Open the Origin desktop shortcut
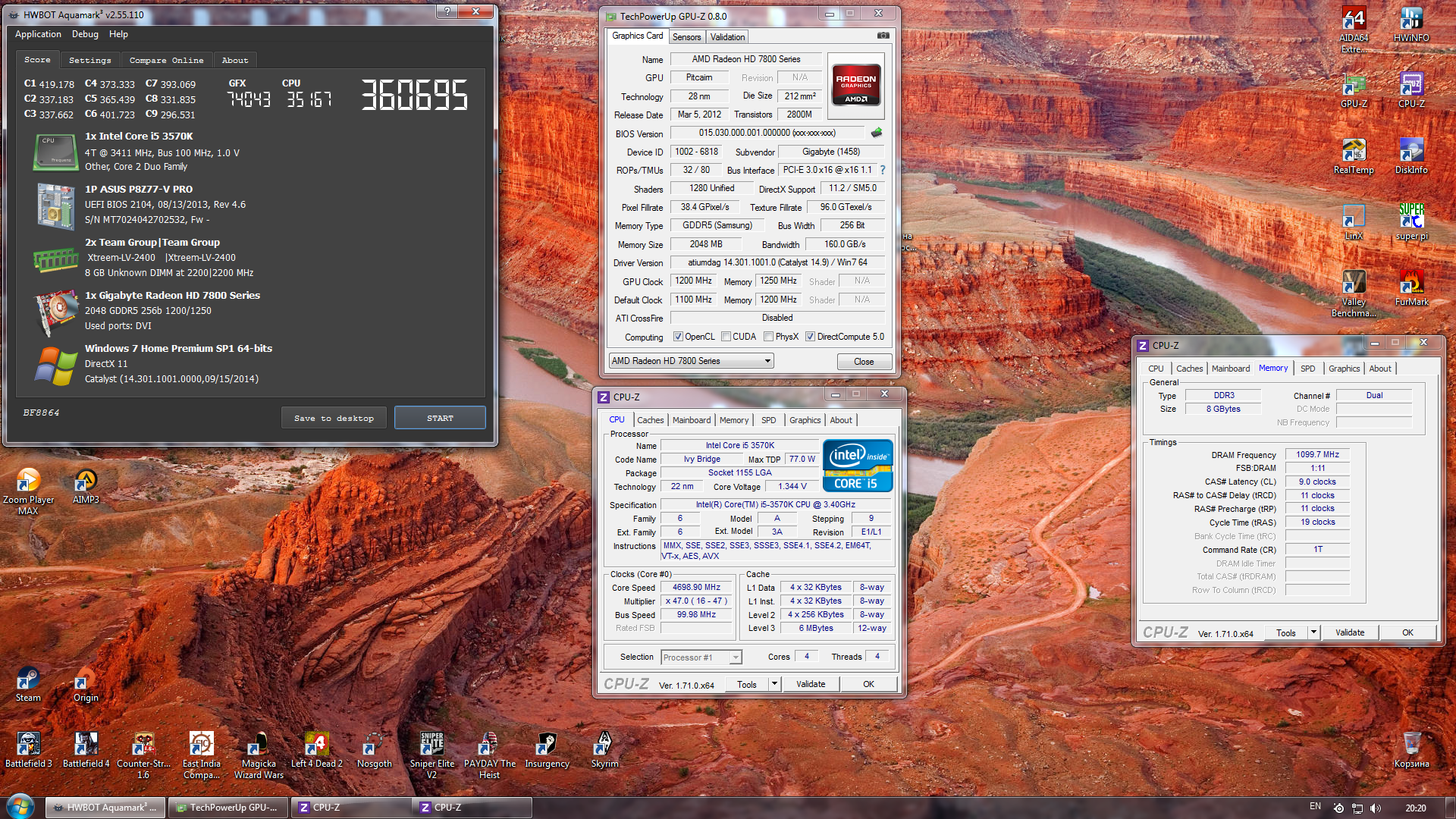This screenshot has width=1456, height=819. (86, 684)
